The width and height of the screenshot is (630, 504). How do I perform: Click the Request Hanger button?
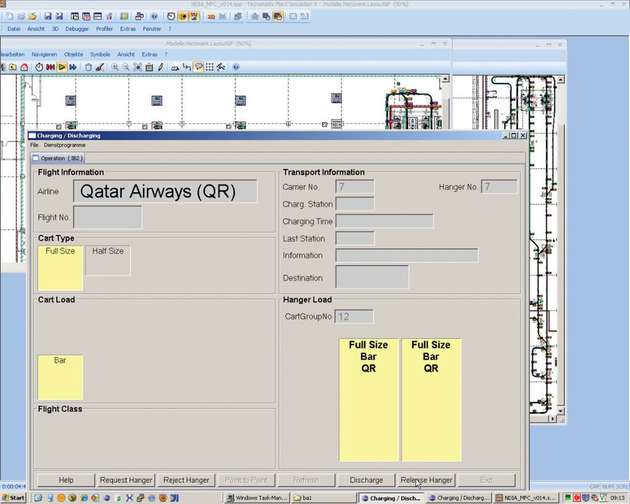[126, 480]
